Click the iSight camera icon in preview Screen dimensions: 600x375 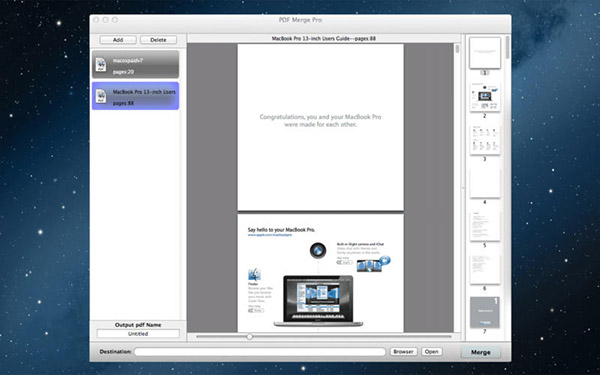(x=318, y=251)
